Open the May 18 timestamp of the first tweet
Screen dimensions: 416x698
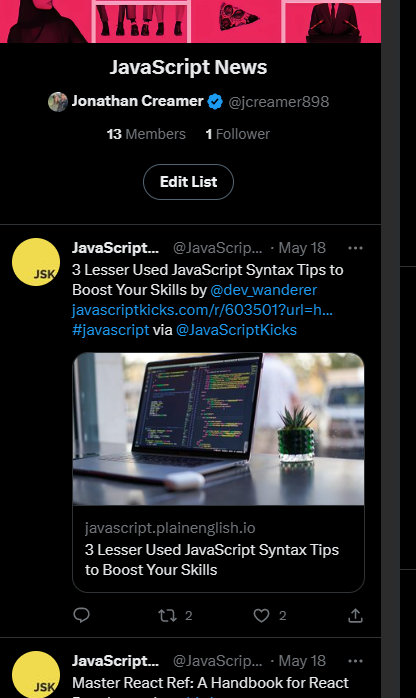coord(302,248)
